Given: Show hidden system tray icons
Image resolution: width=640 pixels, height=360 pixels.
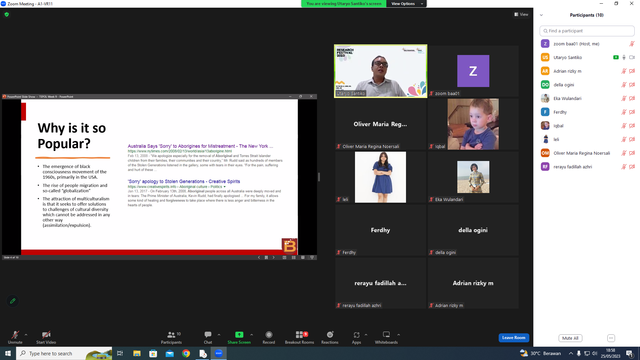Looking at the screenshot, I should (571, 353).
